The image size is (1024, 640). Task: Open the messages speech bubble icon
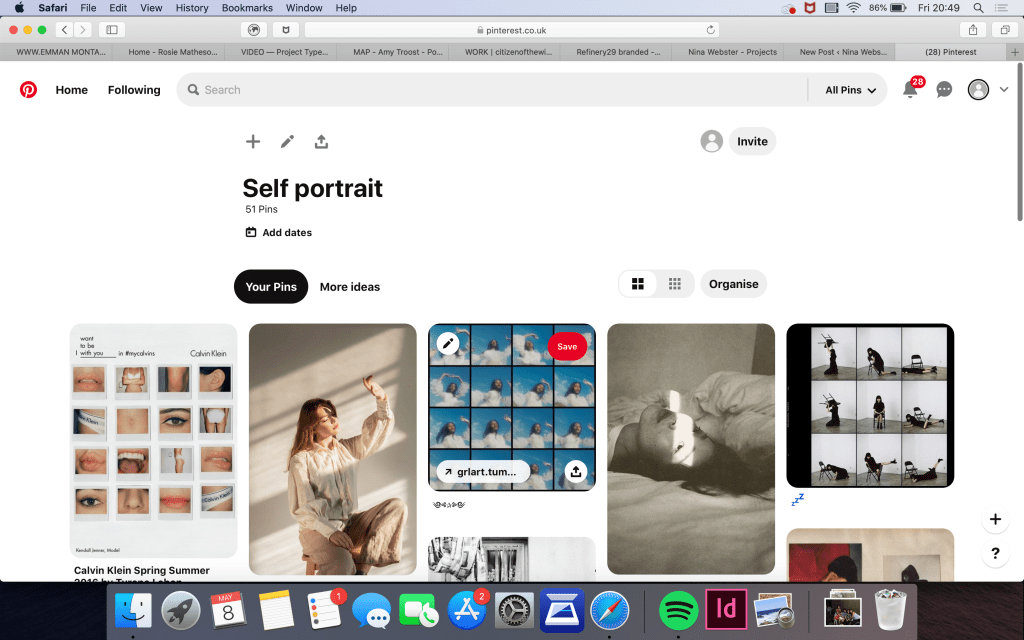click(x=944, y=90)
